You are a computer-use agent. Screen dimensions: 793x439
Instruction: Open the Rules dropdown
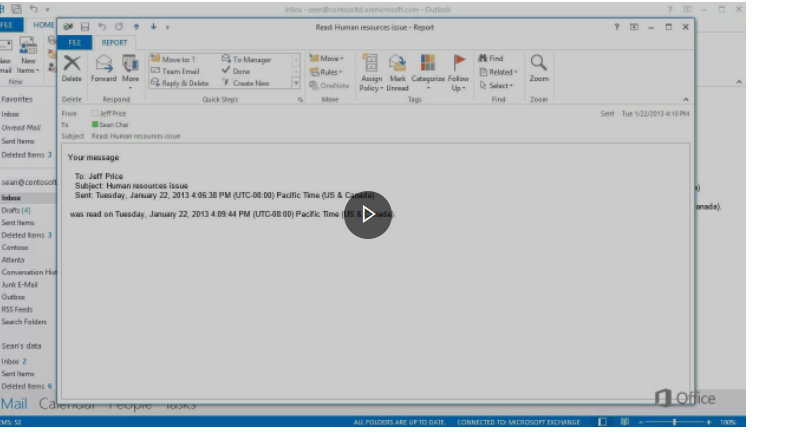(x=326, y=72)
